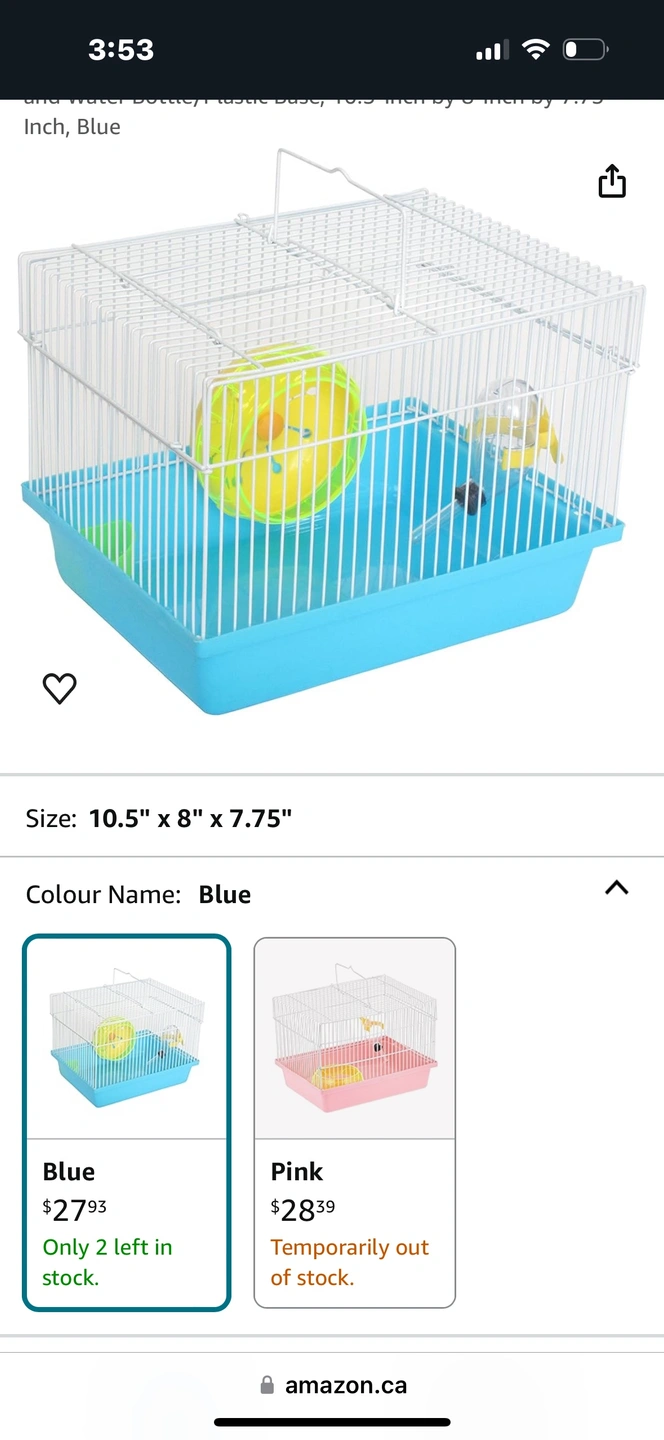Tap the $28.39 Pink price
The width and height of the screenshot is (664, 1440).
pos(303,1210)
